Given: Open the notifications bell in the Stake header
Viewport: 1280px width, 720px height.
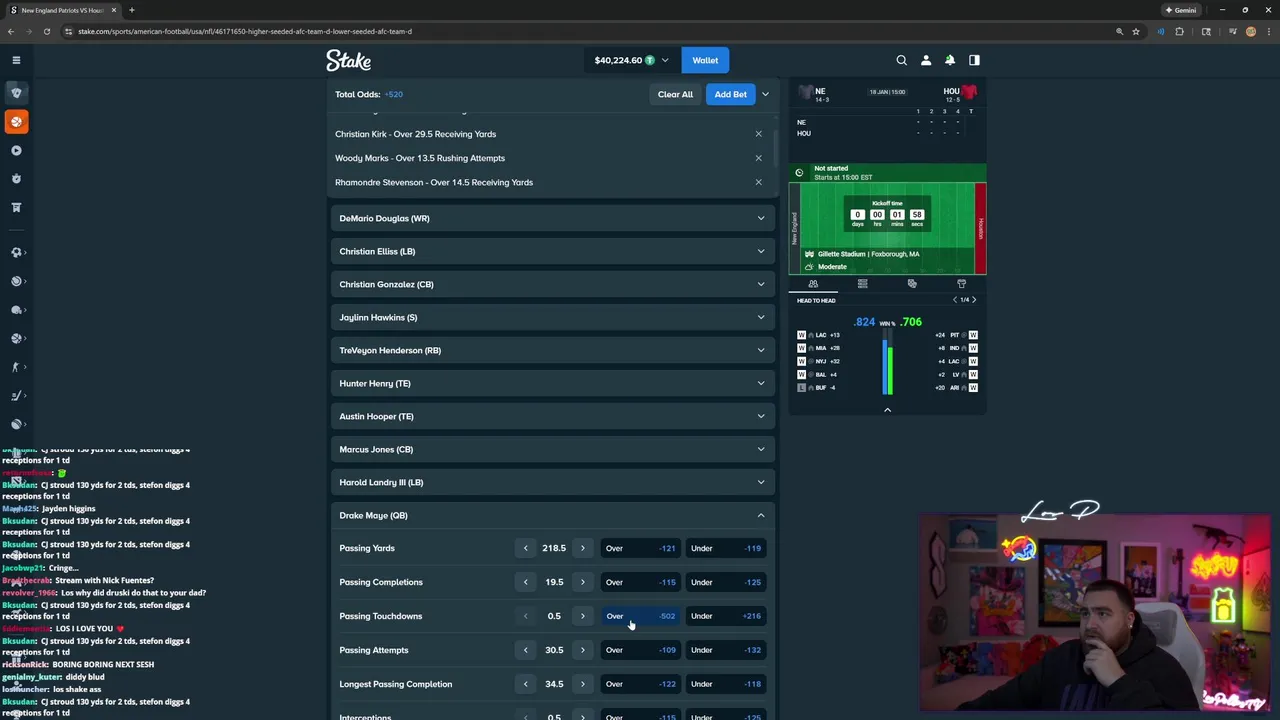Looking at the screenshot, I should [x=950, y=60].
